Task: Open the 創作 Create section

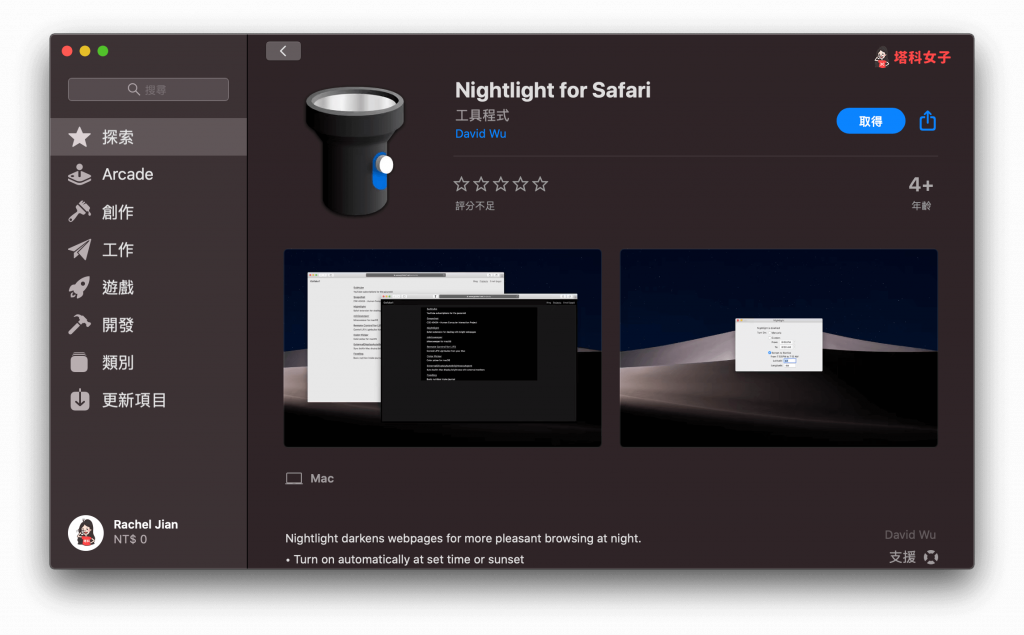Action: tap(148, 212)
